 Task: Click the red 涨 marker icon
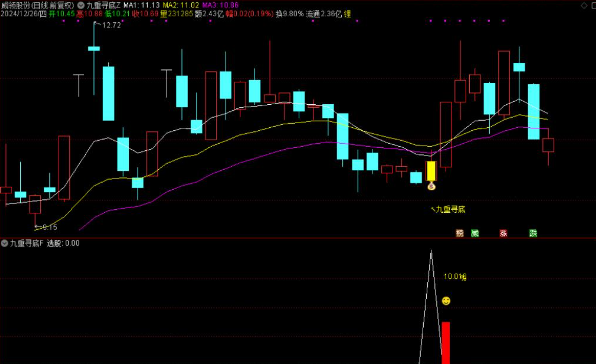coord(503,233)
